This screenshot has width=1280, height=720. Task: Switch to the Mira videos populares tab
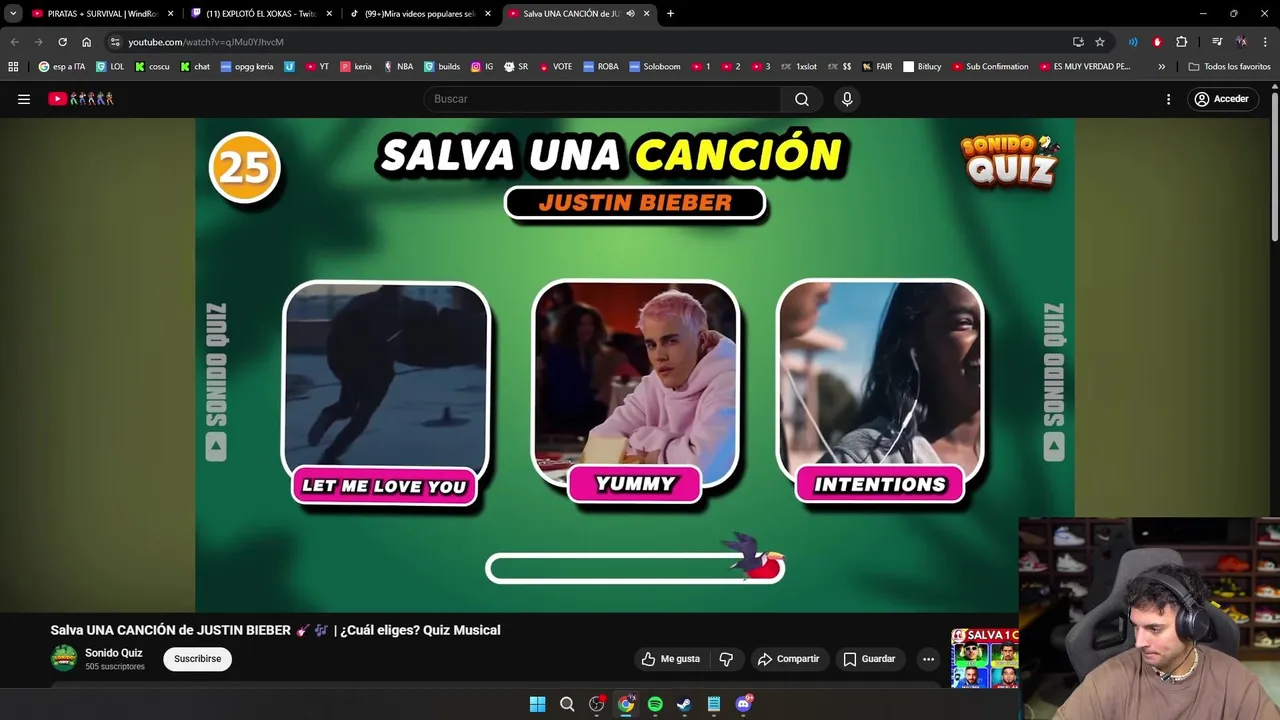click(420, 14)
